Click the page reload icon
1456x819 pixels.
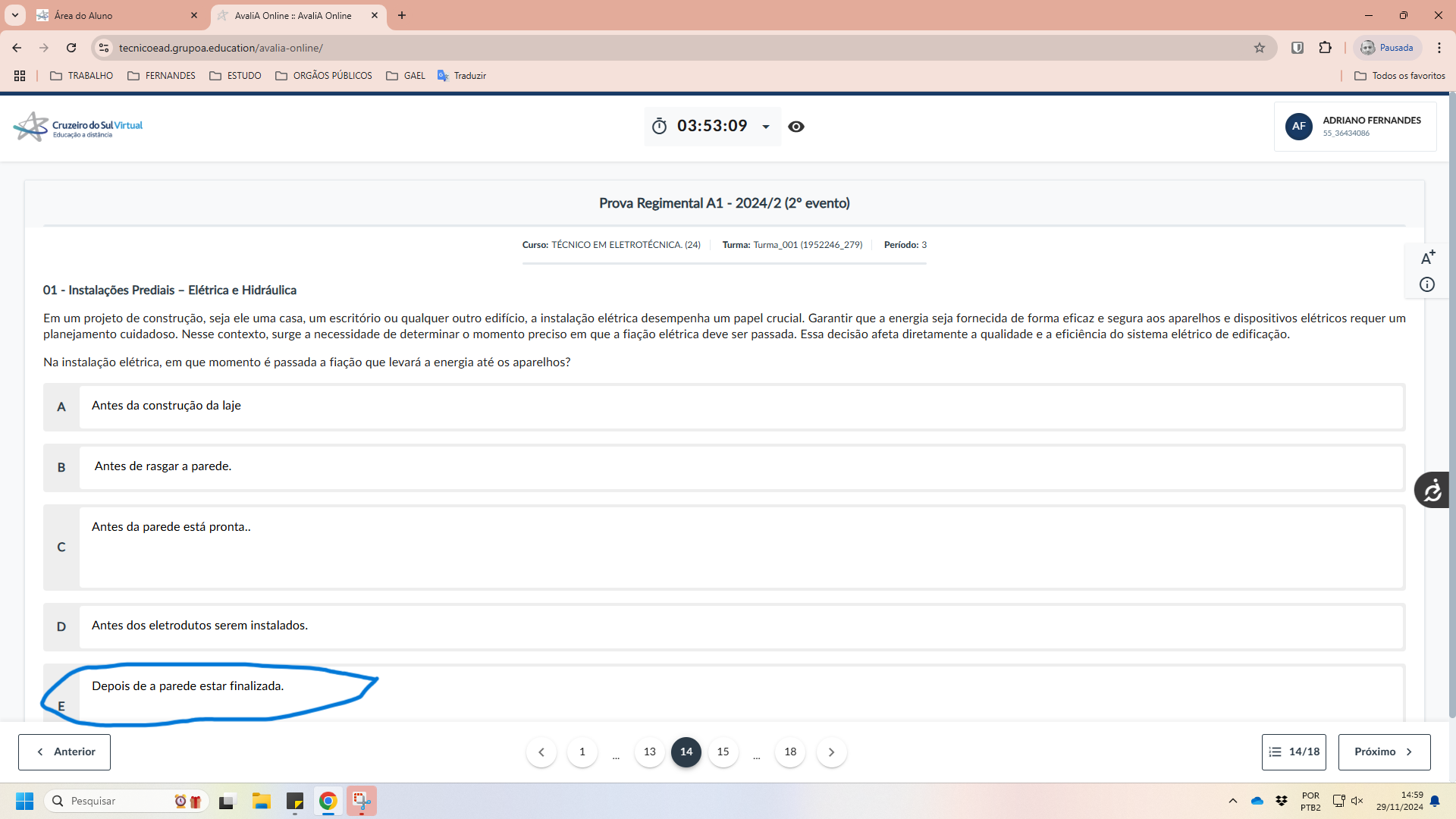pyautogui.click(x=71, y=48)
